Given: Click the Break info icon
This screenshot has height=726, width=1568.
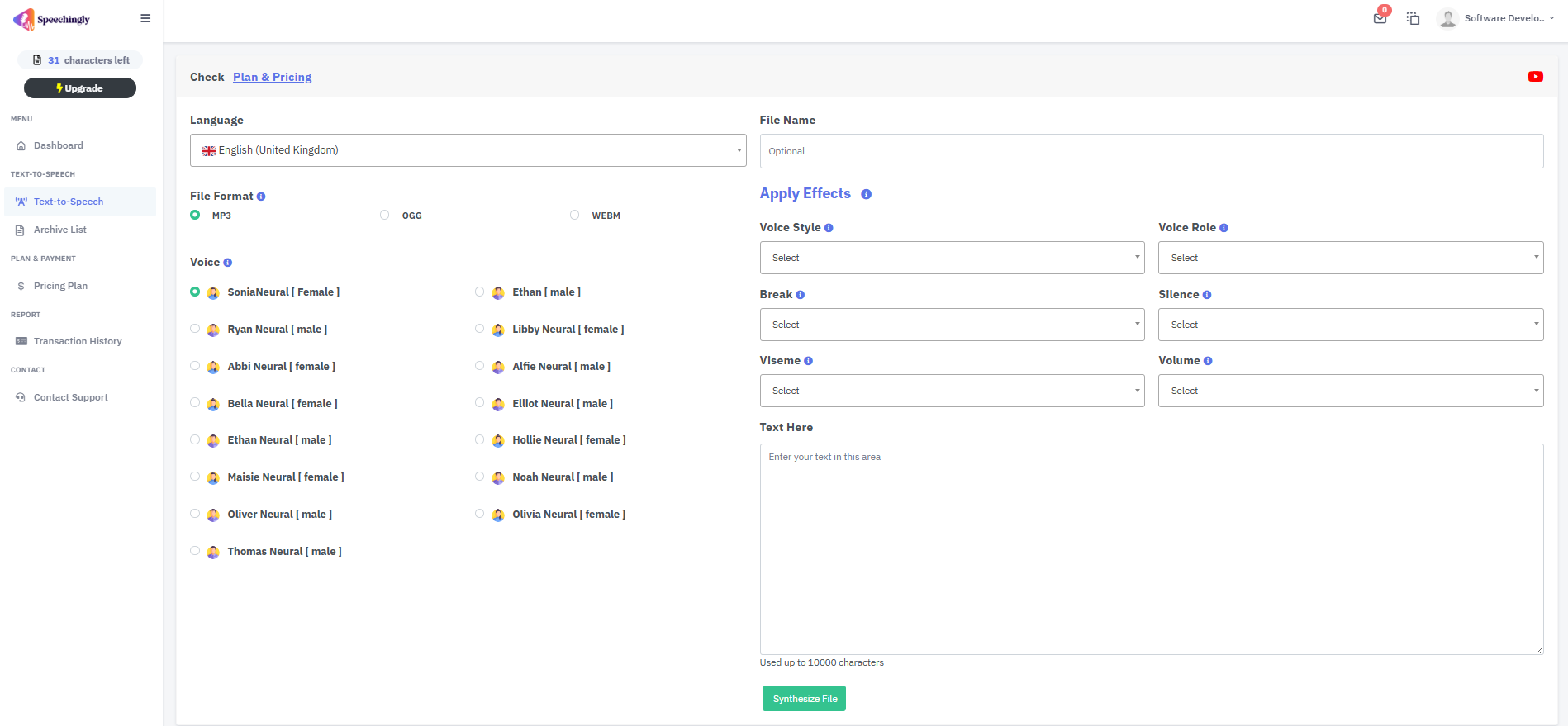Looking at the screenshot, I should 800,295.
